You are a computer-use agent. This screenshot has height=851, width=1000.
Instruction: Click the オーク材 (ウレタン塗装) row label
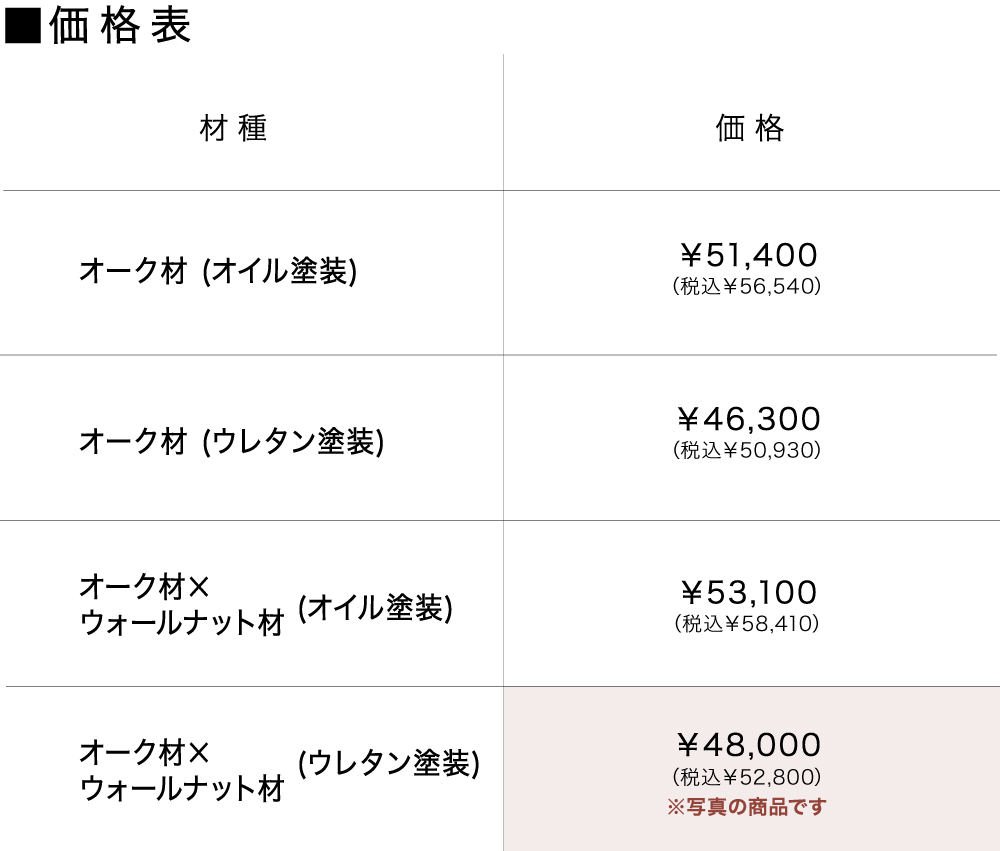point(231,441)
